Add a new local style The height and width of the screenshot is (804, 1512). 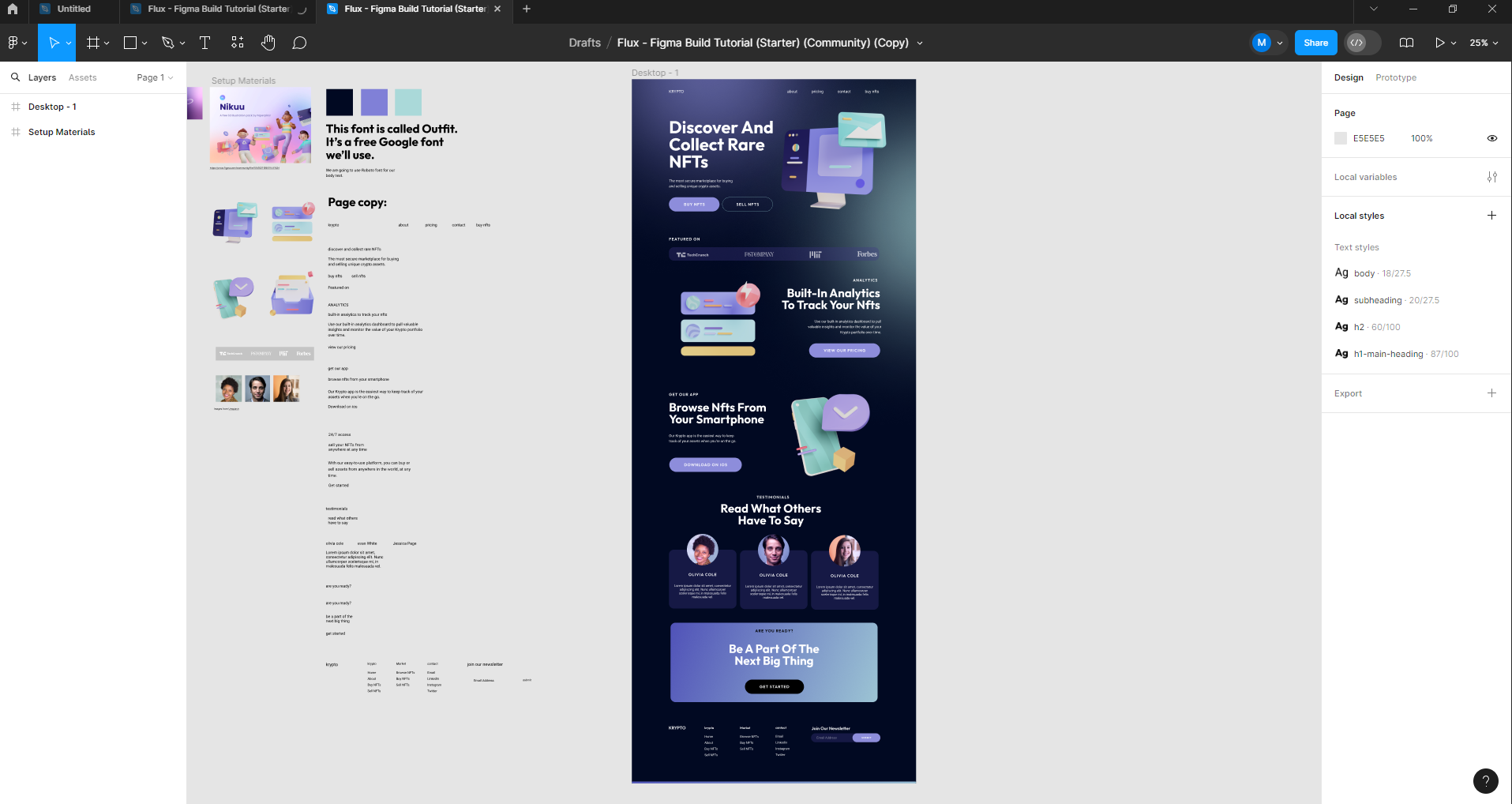(1491, 216)
